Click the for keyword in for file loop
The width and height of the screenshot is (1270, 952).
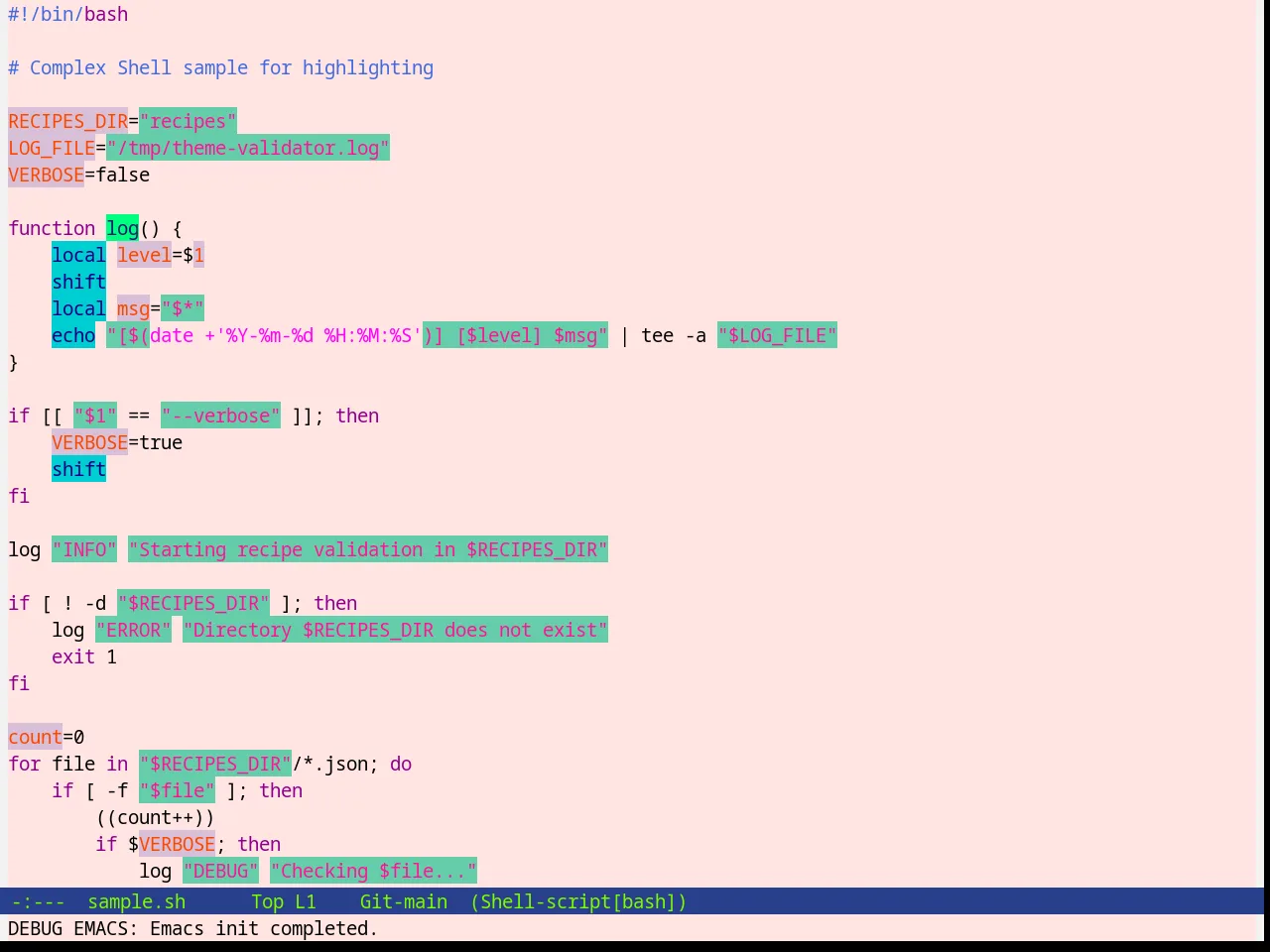click(x=24, y=764)
